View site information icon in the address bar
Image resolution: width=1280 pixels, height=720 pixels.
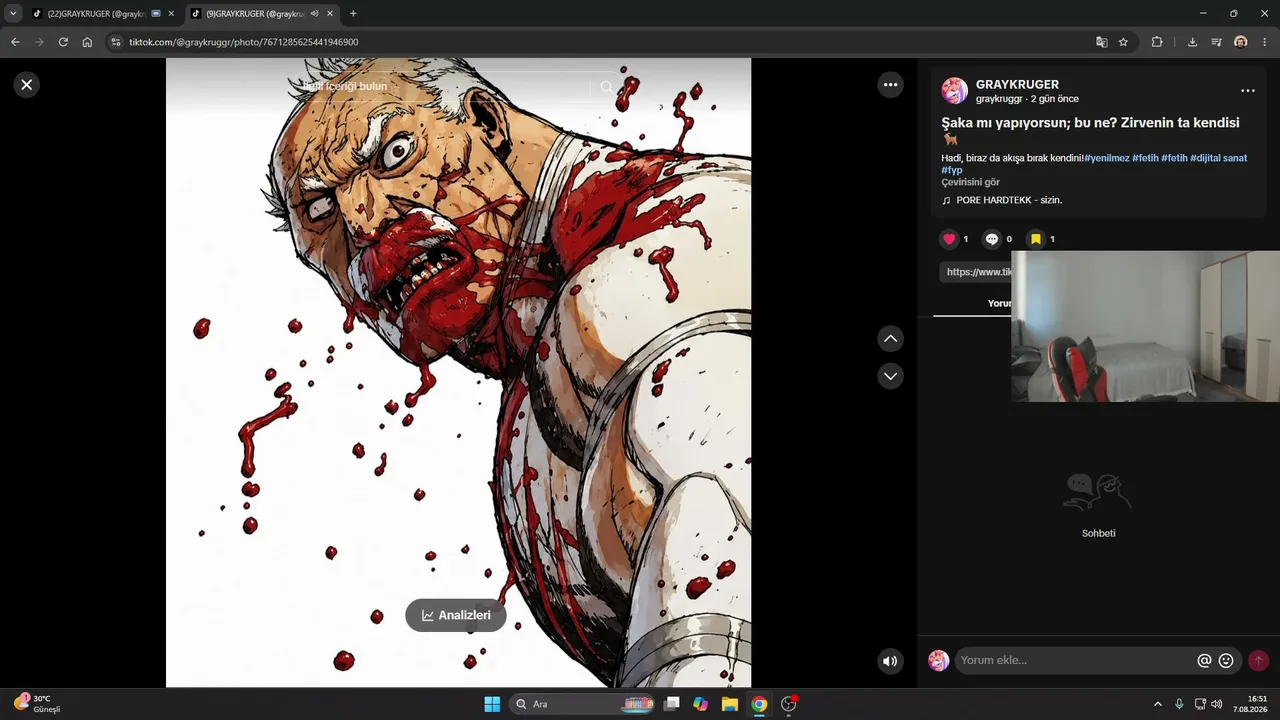(x=116, y=42)
